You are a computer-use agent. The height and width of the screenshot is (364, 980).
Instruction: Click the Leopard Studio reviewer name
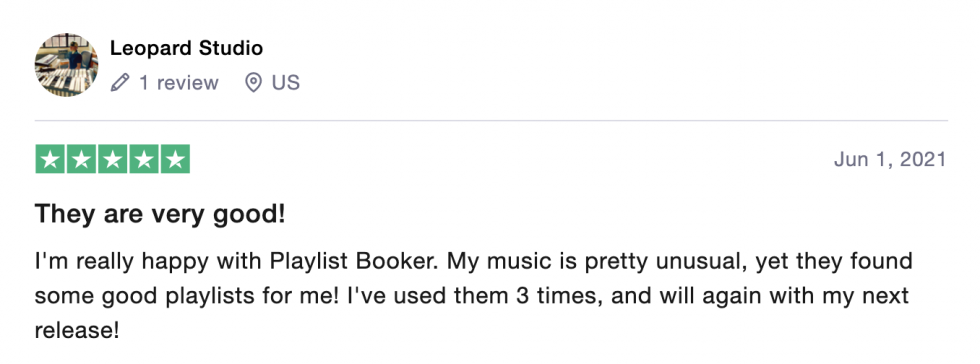186,48
